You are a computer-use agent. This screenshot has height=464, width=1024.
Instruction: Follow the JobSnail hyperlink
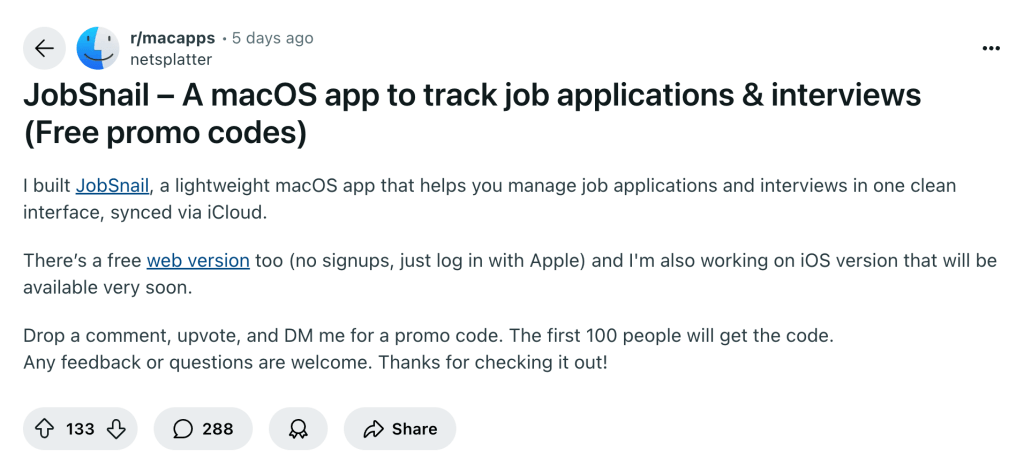pos(114,186)
